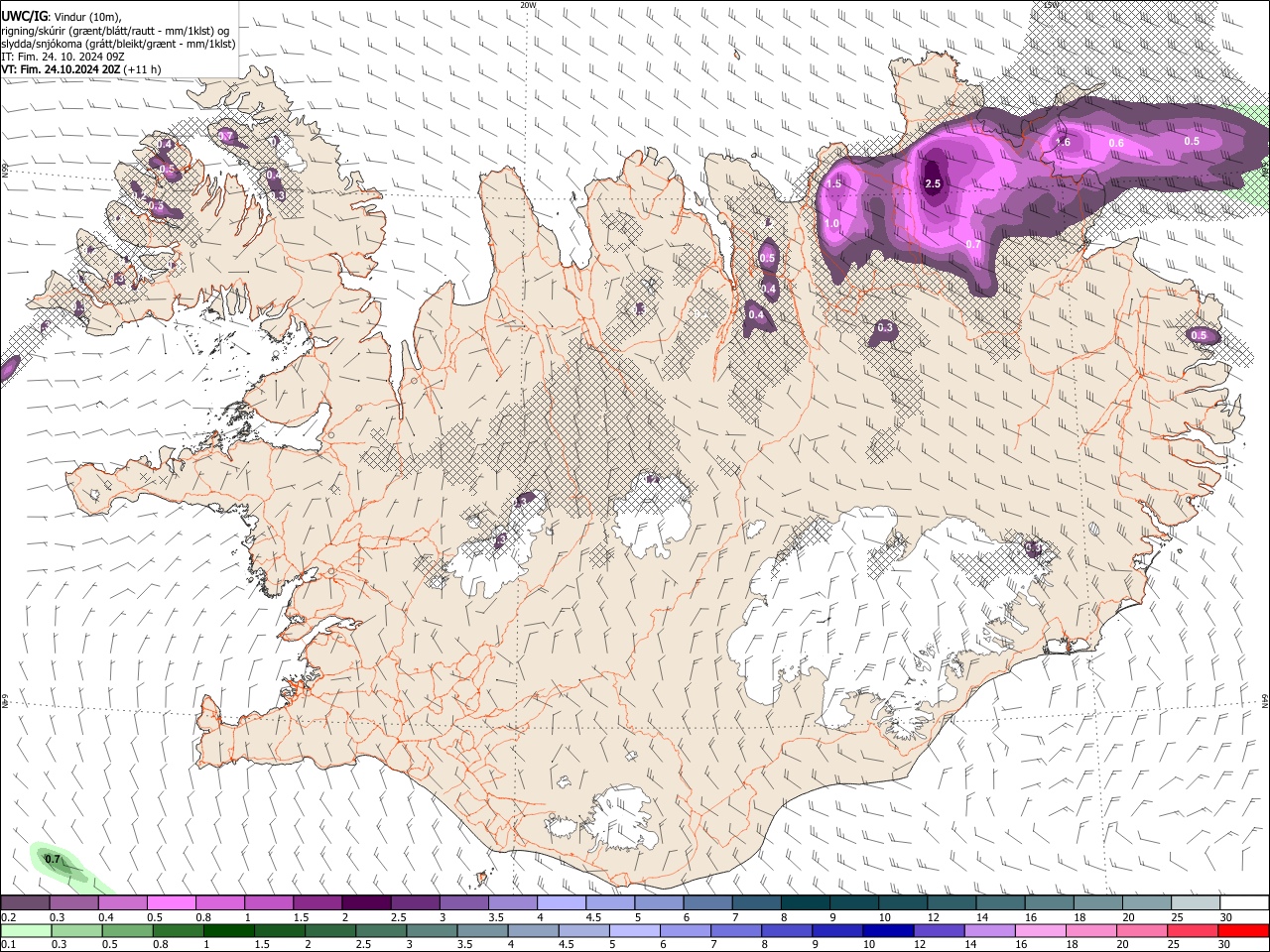
Task: Click the '0.6' label in the snow band
Action: click(x=1116, y=143)
